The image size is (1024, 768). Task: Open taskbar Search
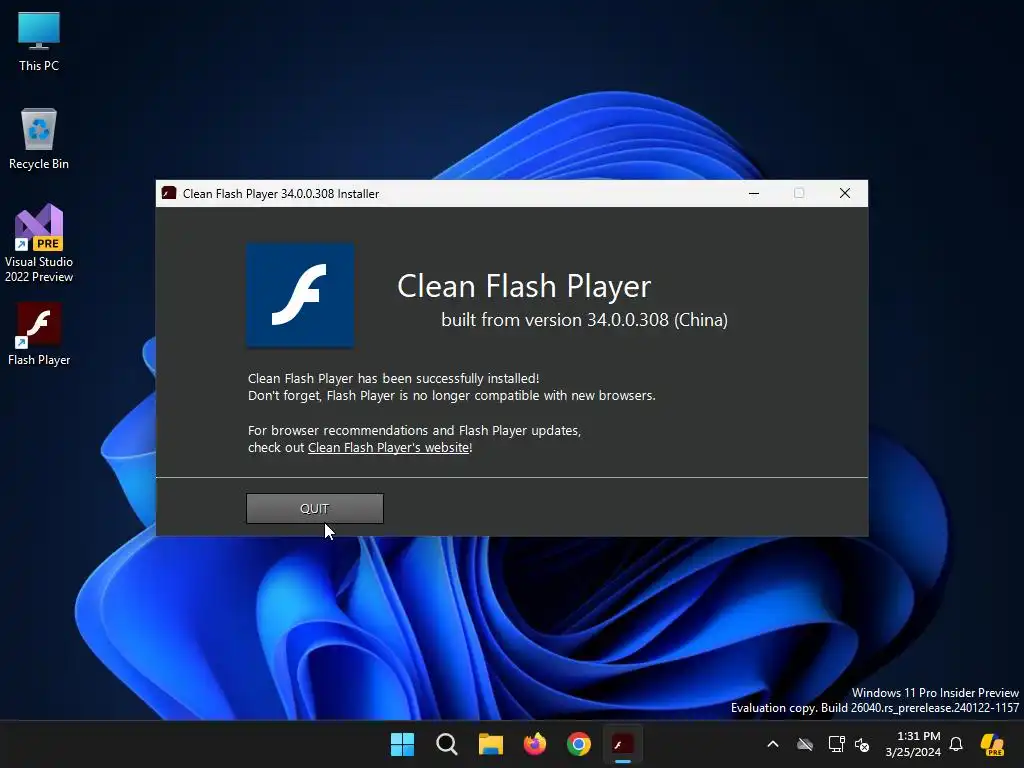tap(447, 744)
